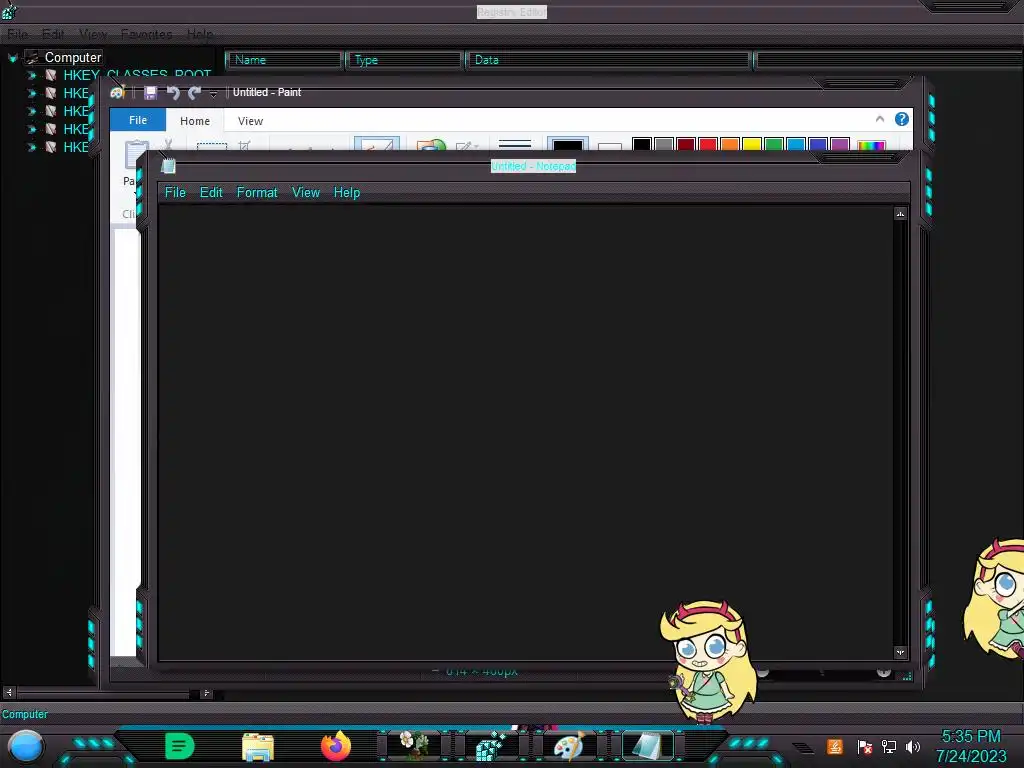Click the Registry Editor tree scroll-right arrow
1024x768 pixels.
pyautogui.click(x=206, y=693)
